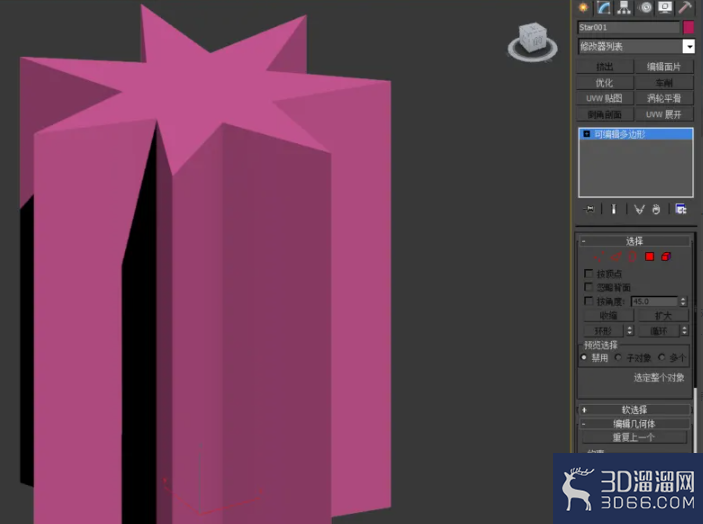Click the 重复上一个 button
The image size is (703, 524).
634,437
